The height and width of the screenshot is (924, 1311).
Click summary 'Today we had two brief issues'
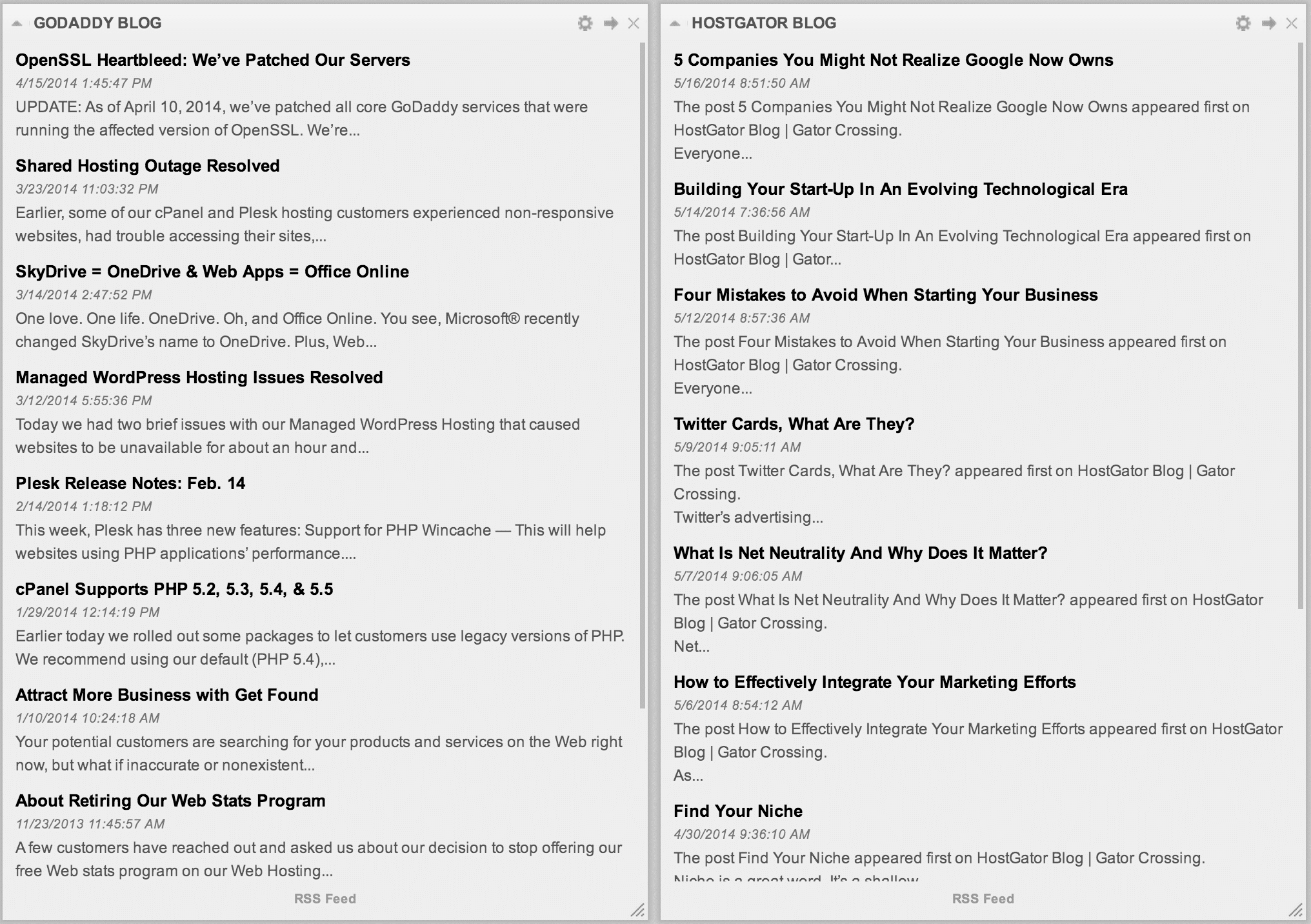point(298,436)
